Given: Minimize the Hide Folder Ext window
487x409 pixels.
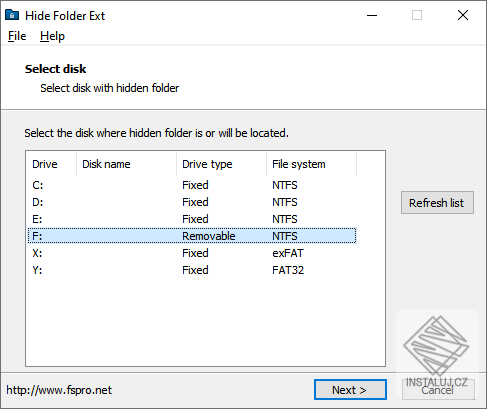Looking at the screenshot, I should [372, 15].
